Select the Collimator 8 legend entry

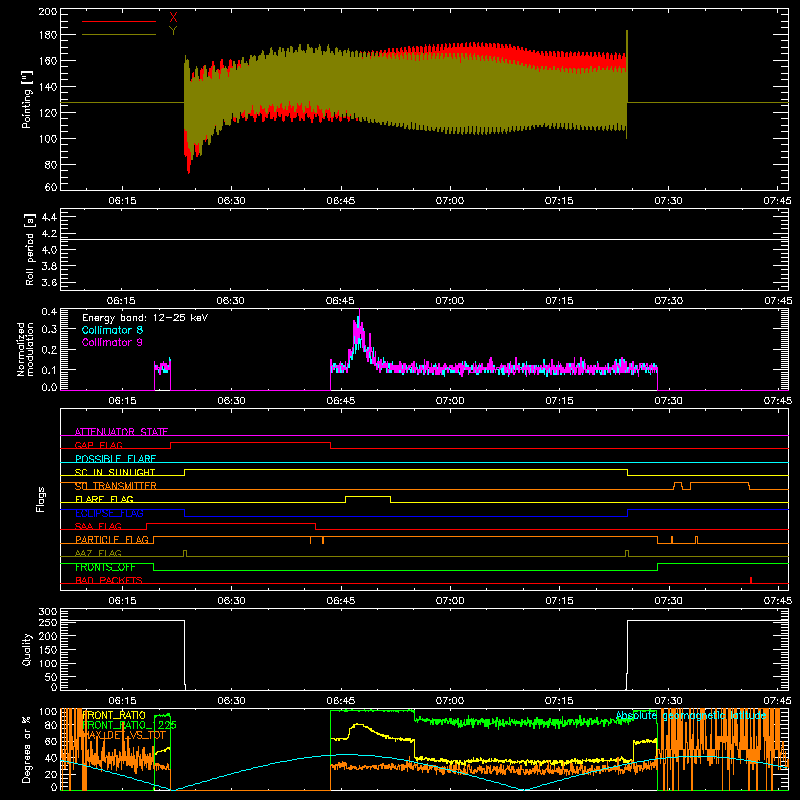112,330
